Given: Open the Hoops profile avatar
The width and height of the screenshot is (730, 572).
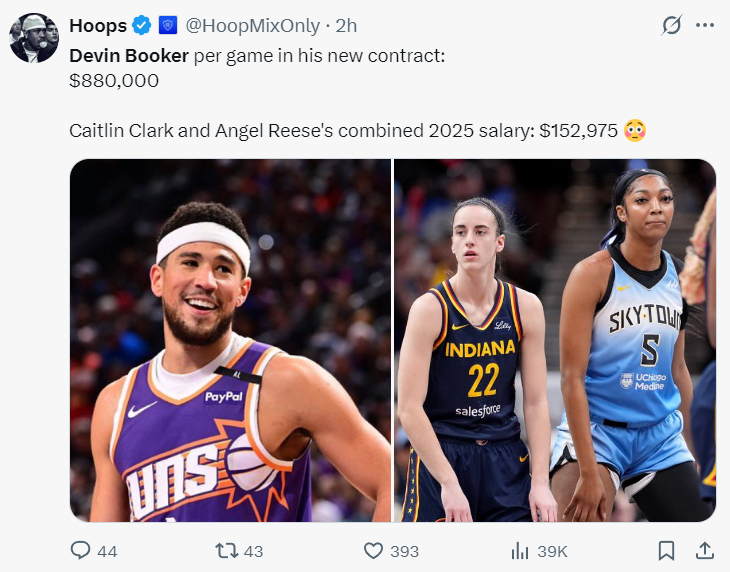Looking at the screenshot, I should tap(34, 38).
